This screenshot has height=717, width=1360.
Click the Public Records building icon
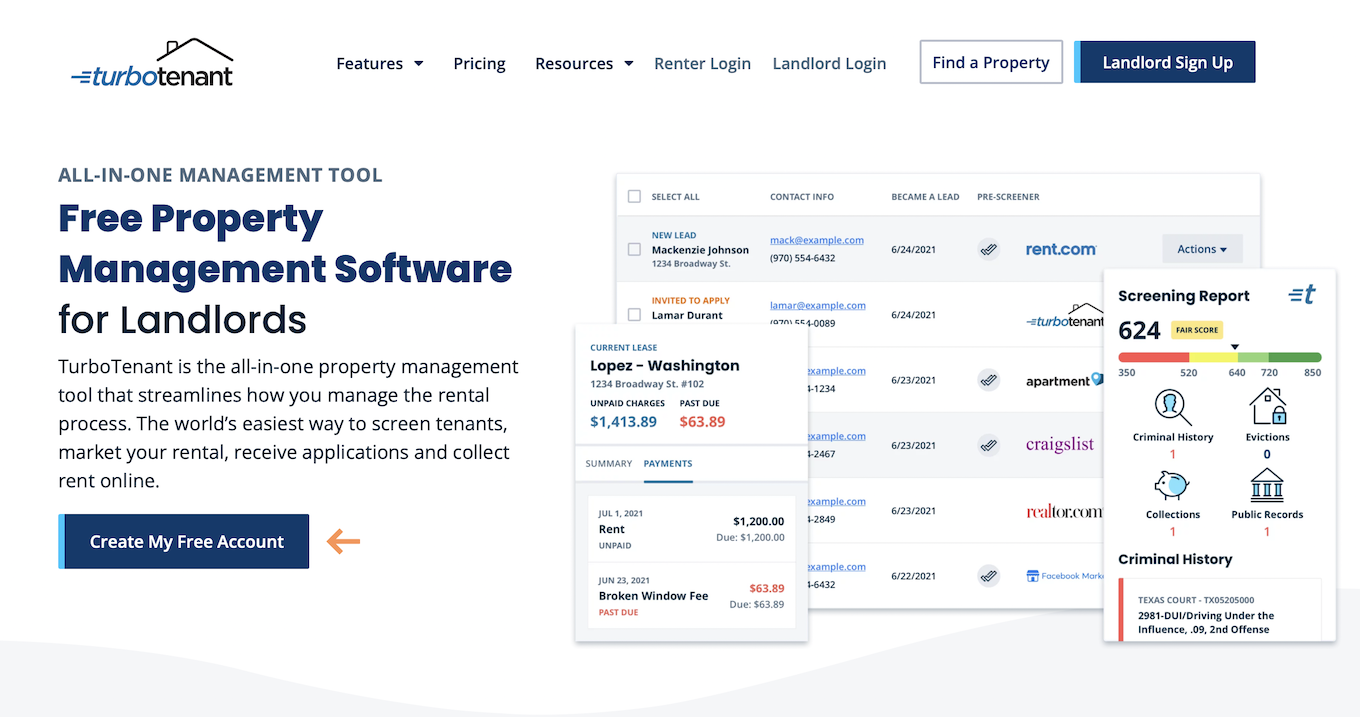tap(1267, 485)
